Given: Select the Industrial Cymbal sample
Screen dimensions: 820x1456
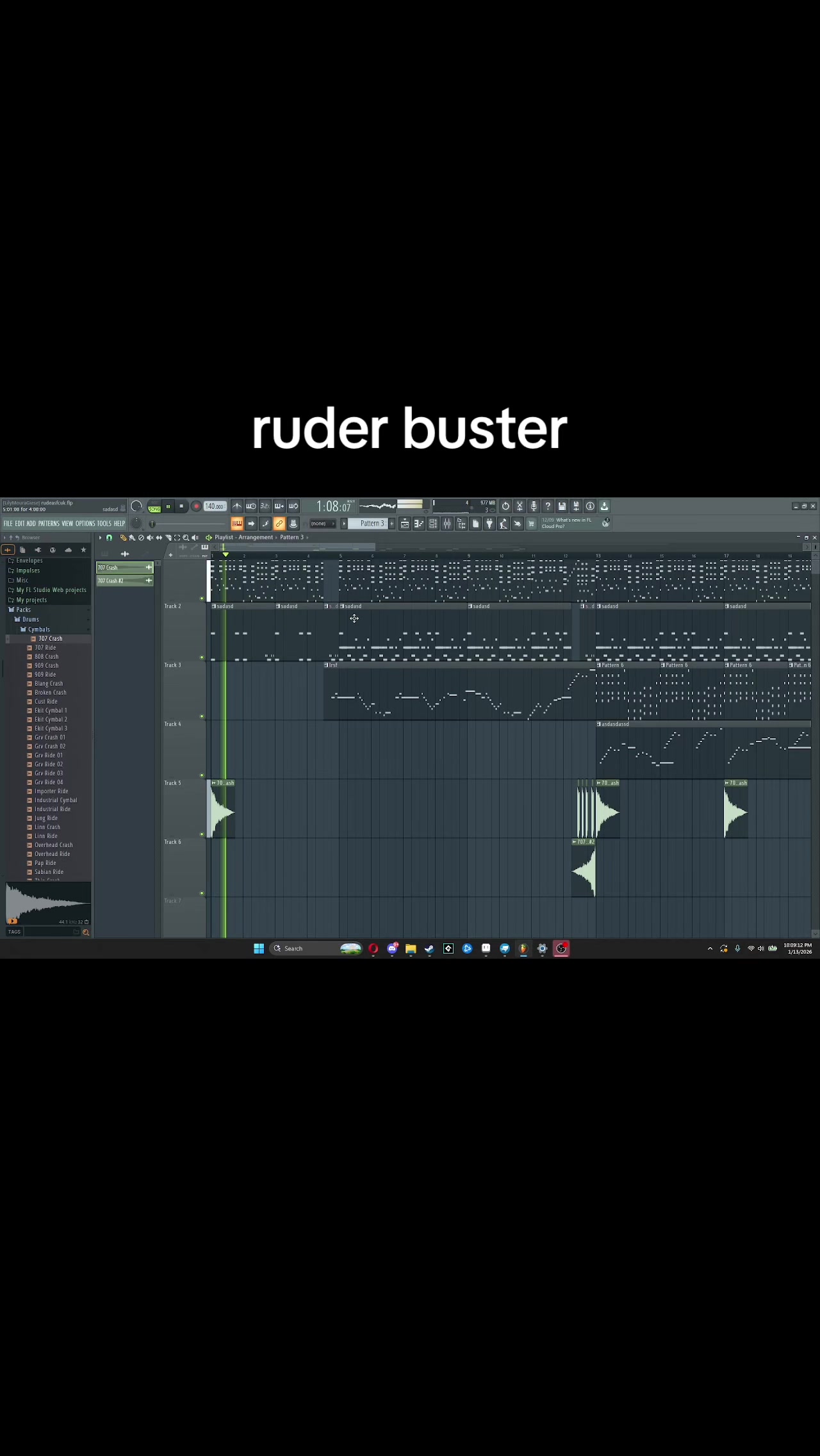Looking at the screenshot, I should 56,800.
